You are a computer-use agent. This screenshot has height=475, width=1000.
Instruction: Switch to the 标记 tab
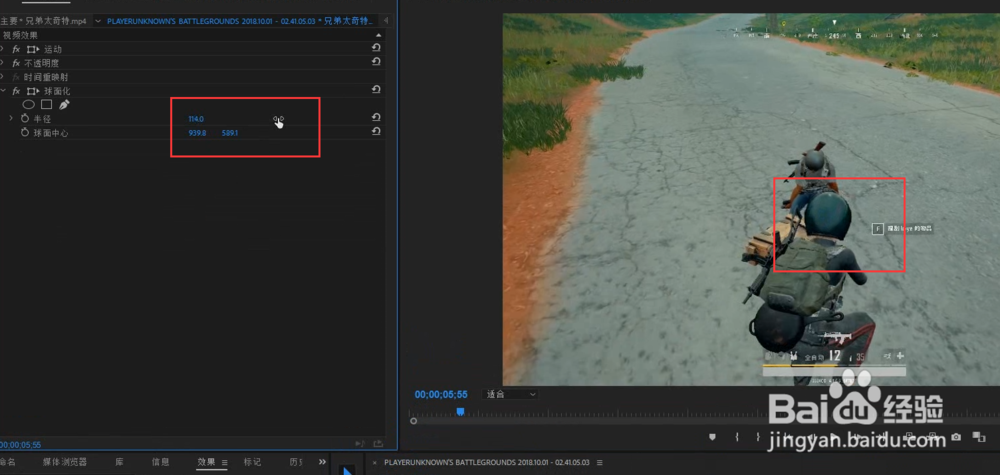point(253,462)
